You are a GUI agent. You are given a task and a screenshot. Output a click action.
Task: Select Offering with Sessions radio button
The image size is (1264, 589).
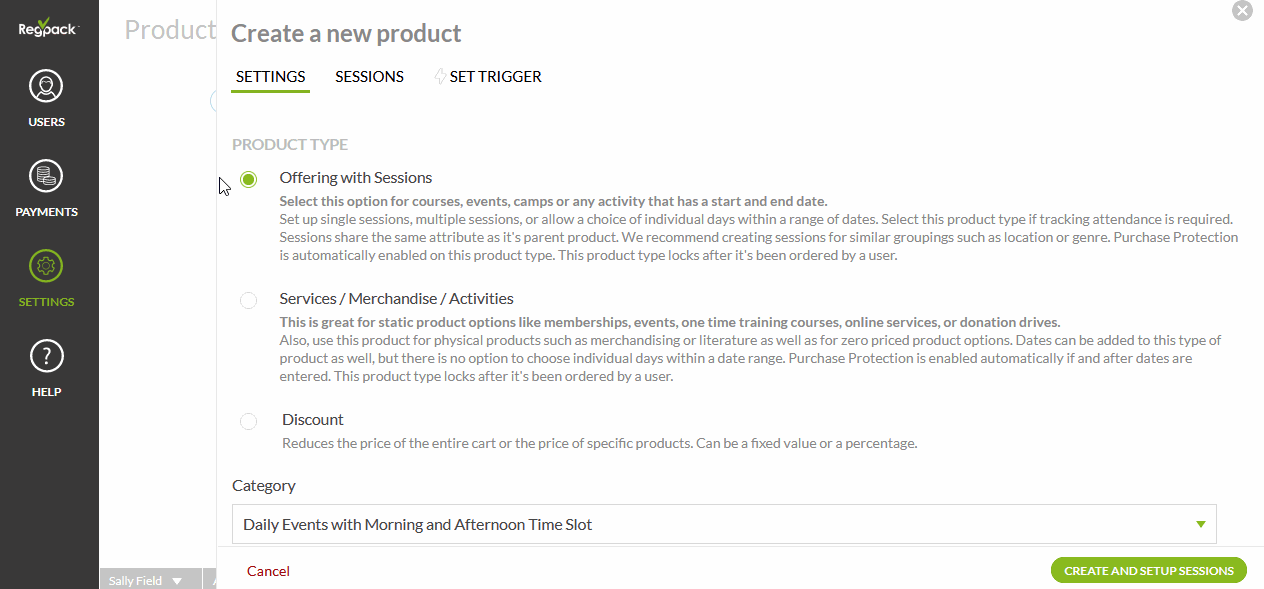[249, 179]
